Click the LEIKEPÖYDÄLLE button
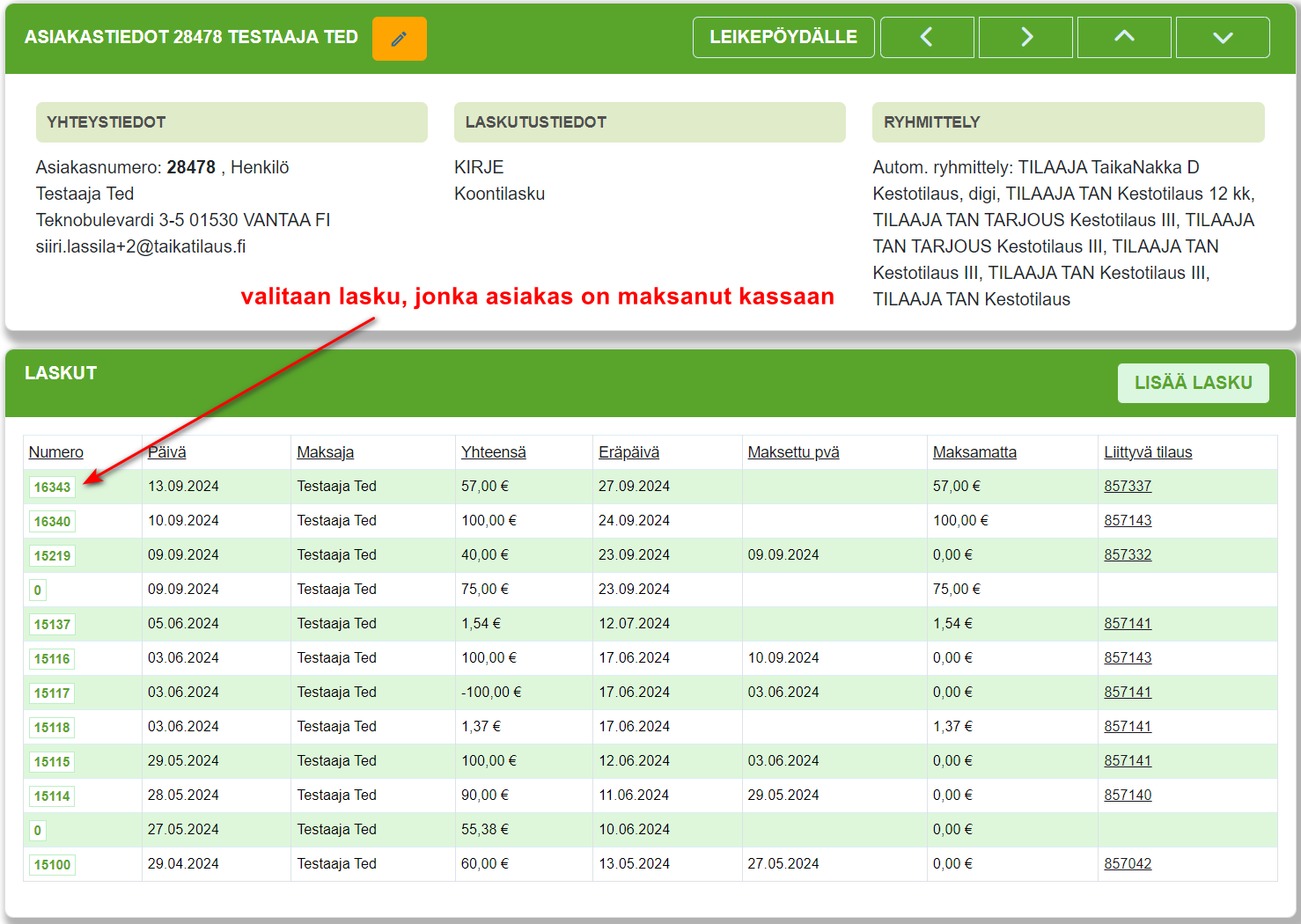 (x=783, y=37)
